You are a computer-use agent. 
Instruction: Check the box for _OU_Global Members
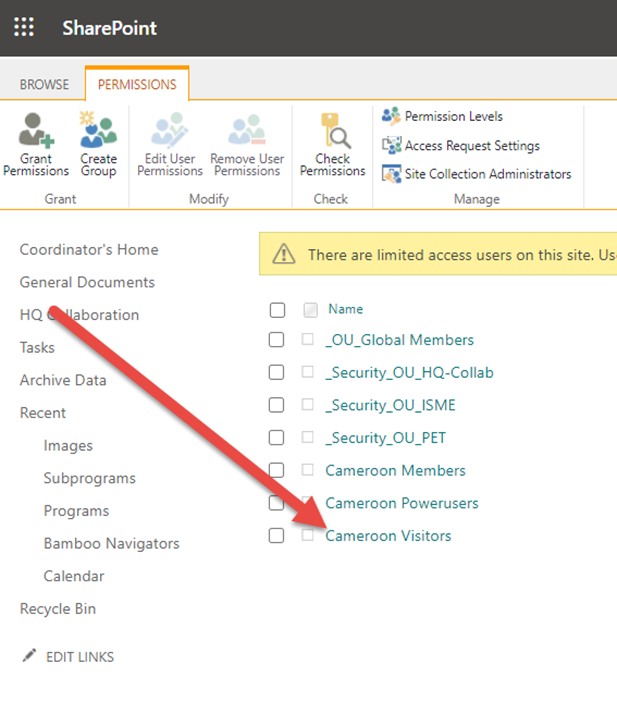(276, 340)
